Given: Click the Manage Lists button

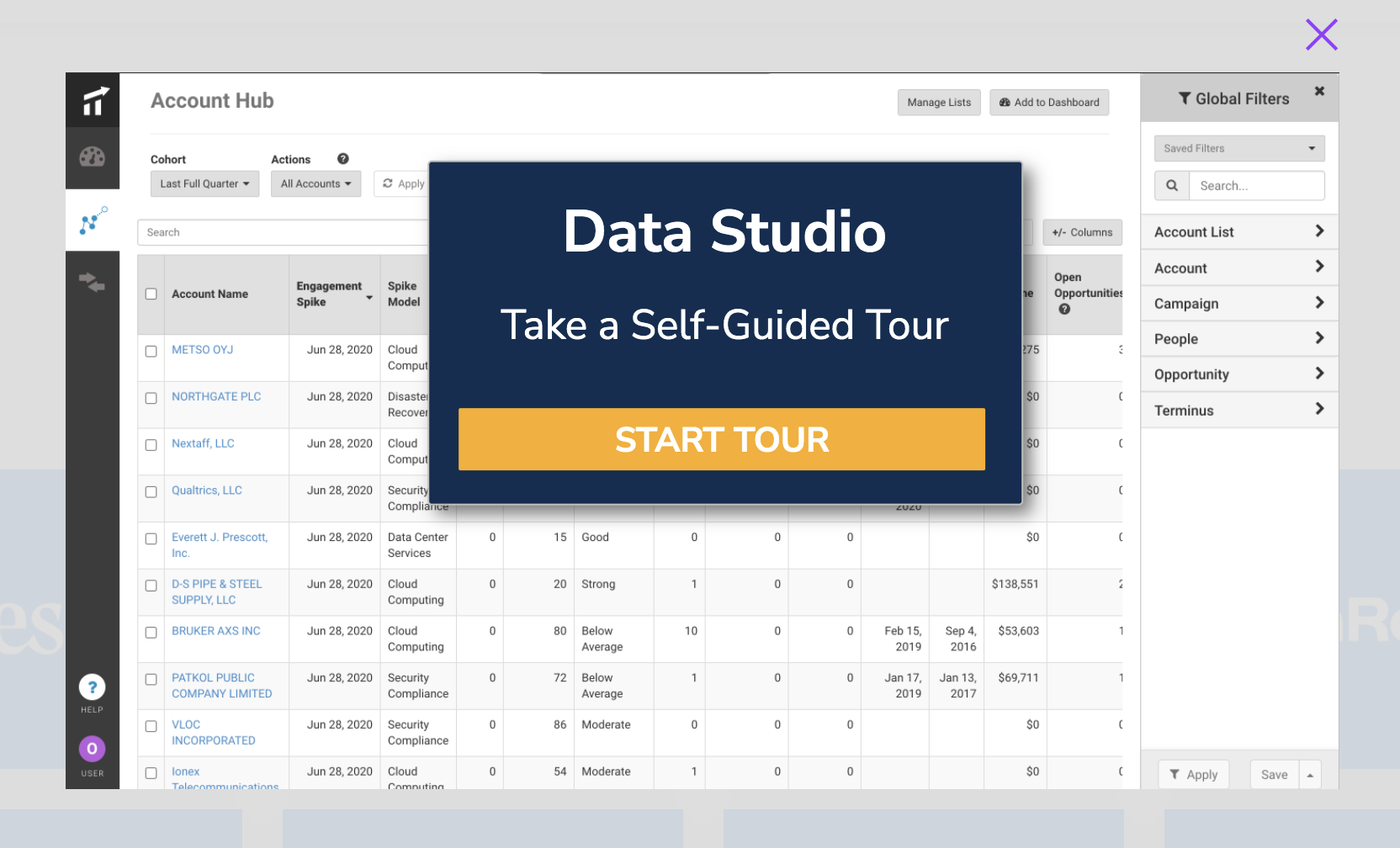Looking at the screenshot, I should click(939, 103).
